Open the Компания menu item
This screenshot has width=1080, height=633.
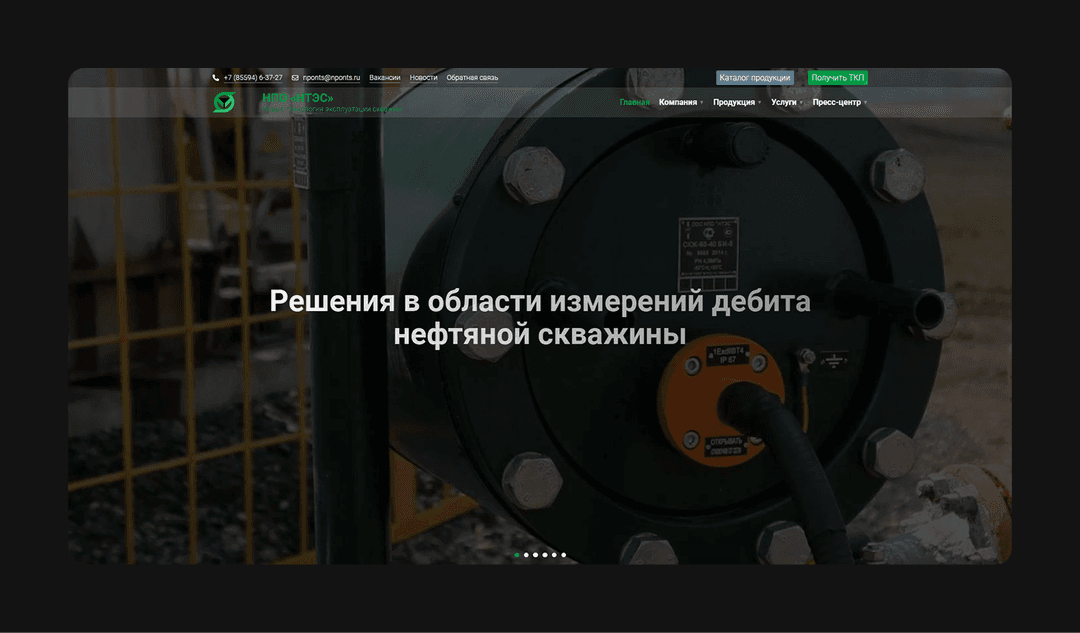[678, 103]
